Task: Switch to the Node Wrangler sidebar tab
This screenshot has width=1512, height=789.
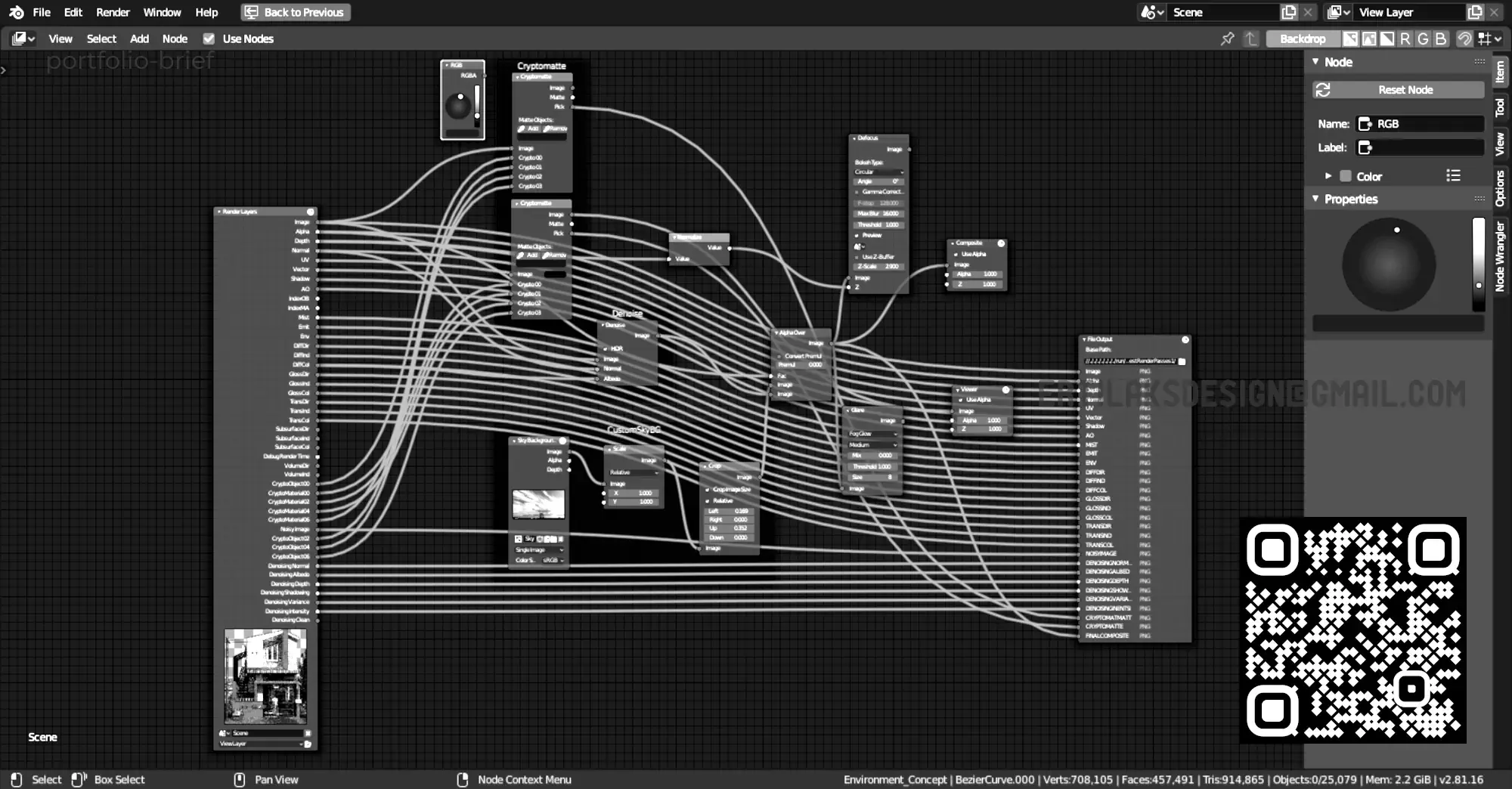Action: 1500,257
